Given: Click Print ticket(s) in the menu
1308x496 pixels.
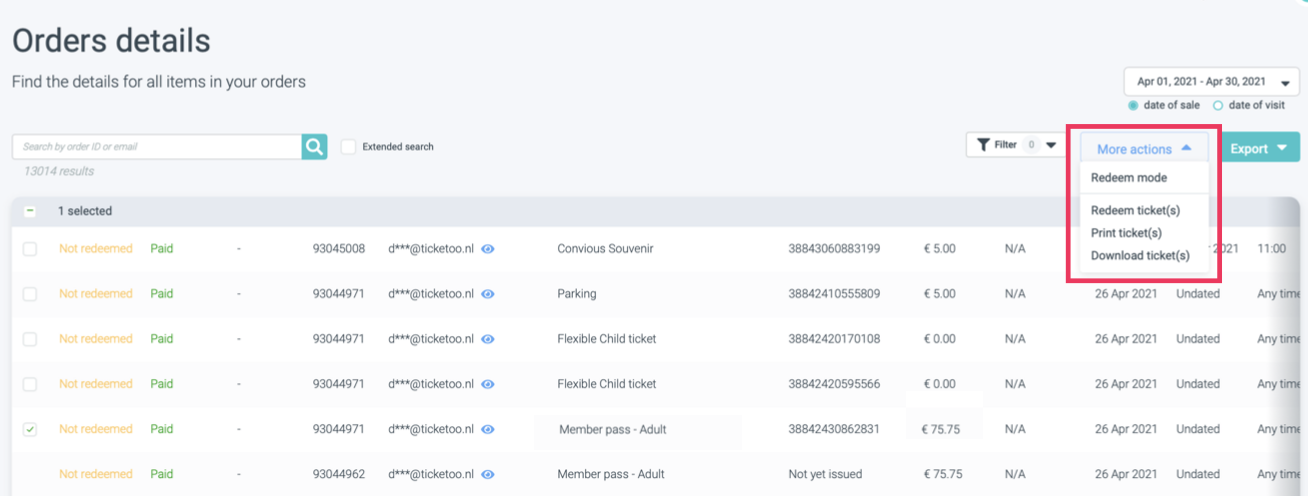Looking at the screenshot, I should click(x=1127, y=233).
